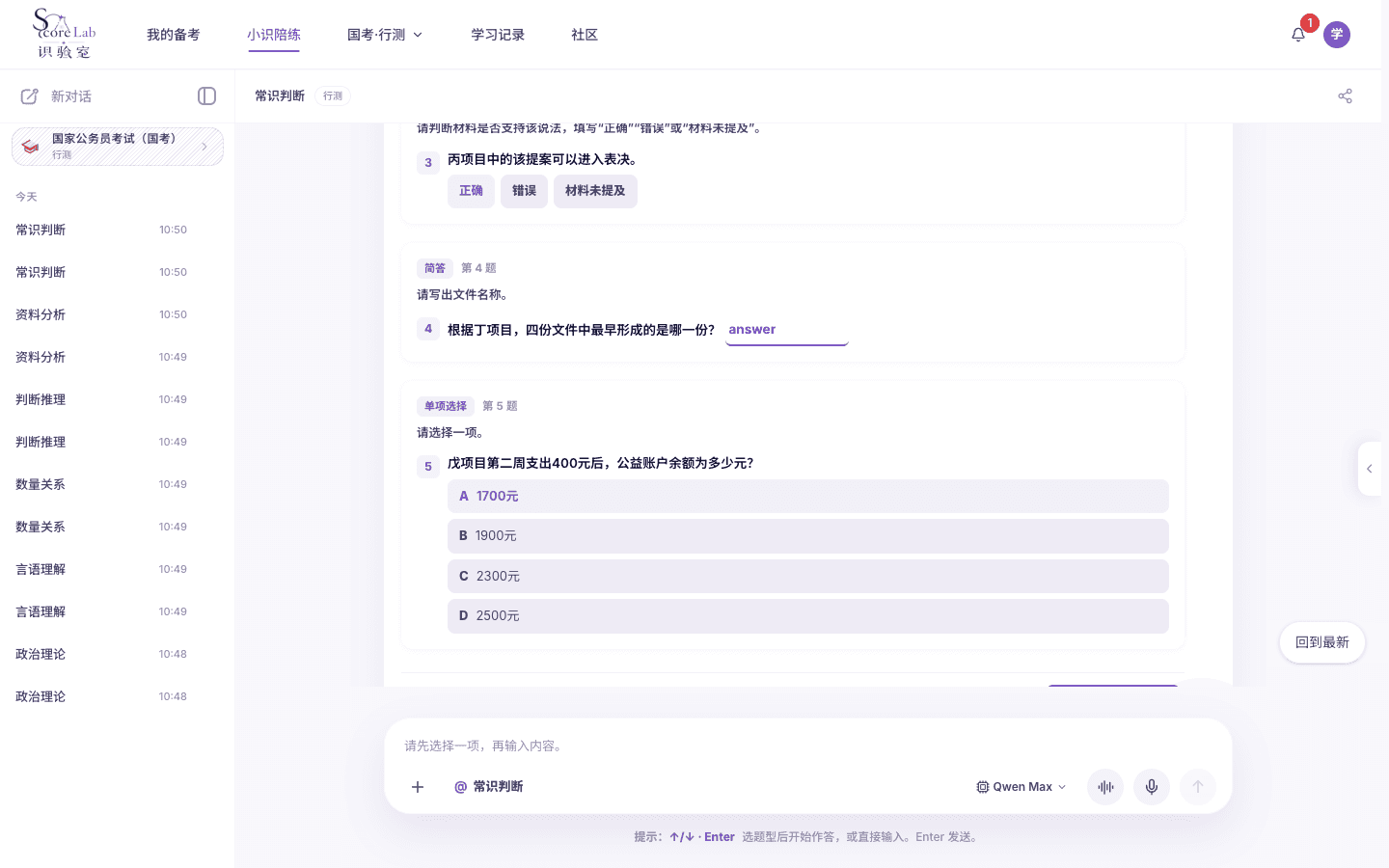The height and width of the screenshot is (868, 1389).
Task: Open 学习记录 tab
Action: (498, 35)
